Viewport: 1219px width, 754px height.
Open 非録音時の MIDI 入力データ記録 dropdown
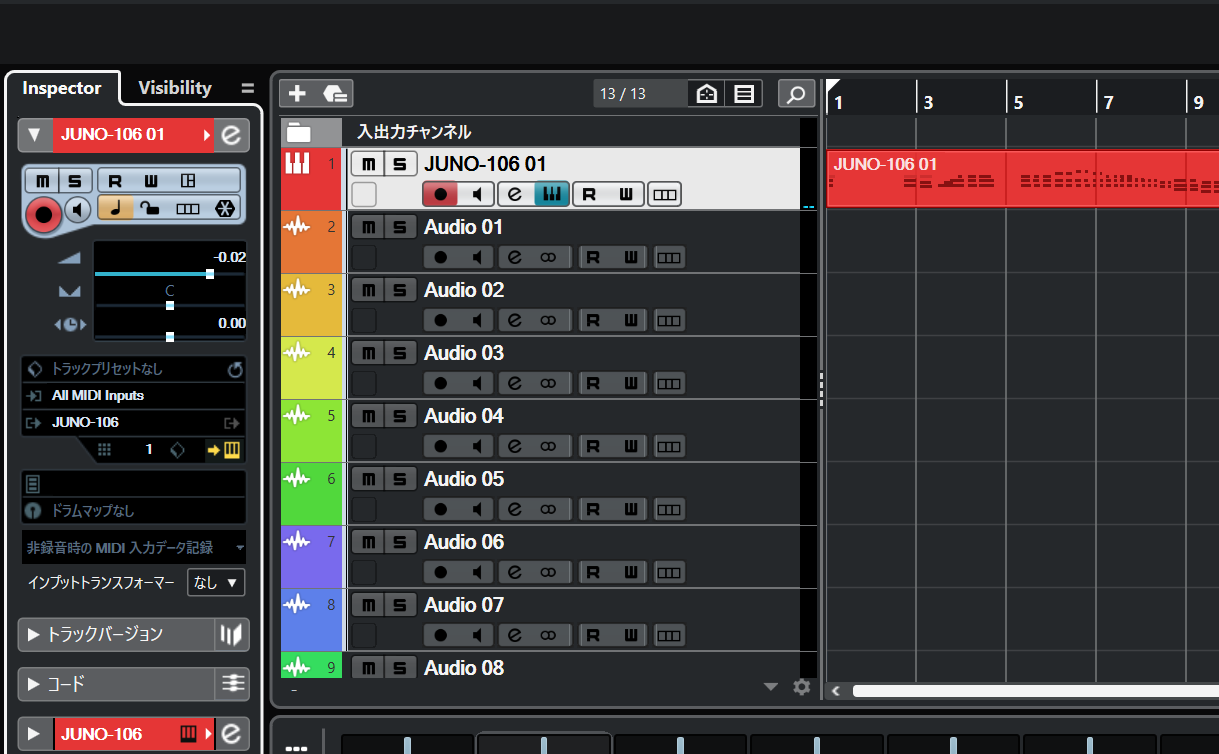click(134, 548)
